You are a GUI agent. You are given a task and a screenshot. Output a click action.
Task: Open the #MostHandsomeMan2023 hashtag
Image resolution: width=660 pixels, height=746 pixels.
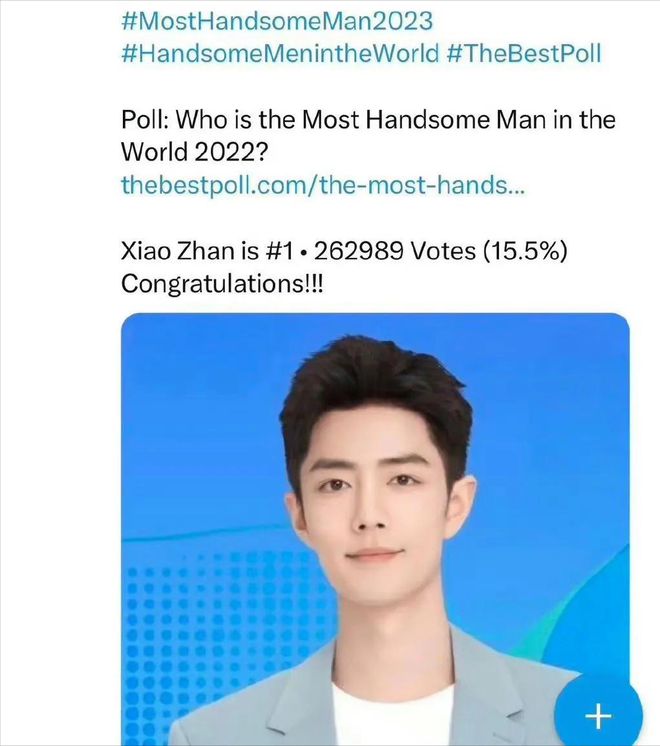[277, 21]
